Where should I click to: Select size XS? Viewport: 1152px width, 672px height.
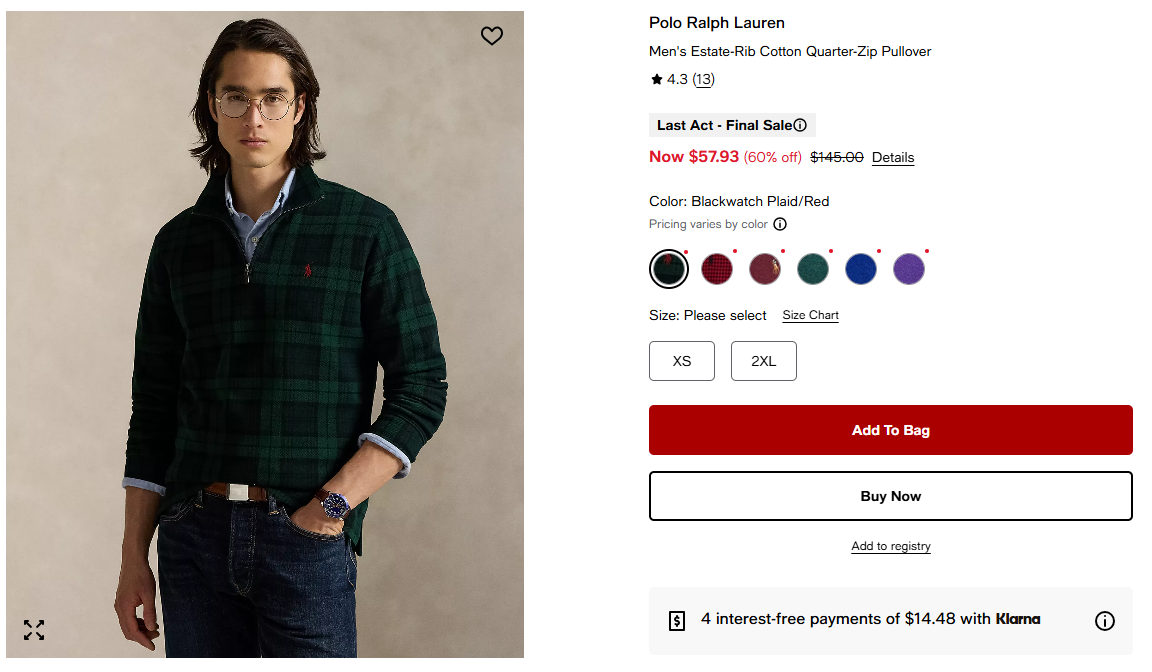point(681,361)
